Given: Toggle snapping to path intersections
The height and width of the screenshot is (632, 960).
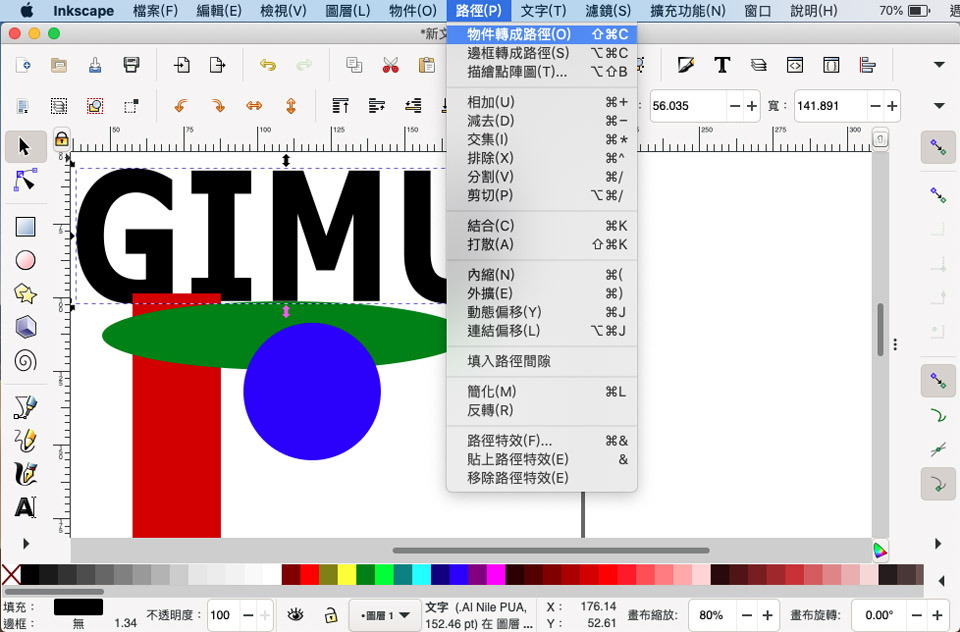Looking at the screenshot, I should (x=938, y=450).
